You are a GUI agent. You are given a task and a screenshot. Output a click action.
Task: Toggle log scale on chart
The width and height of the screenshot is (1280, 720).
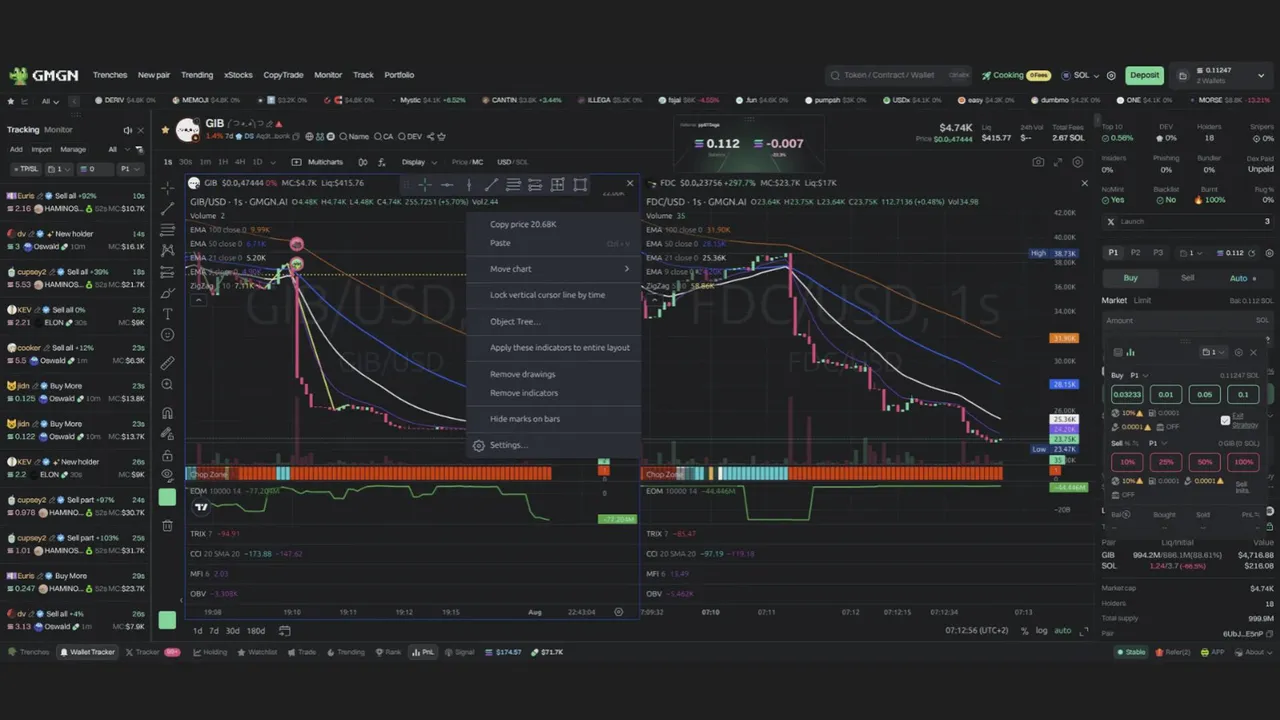click(1041, 631)
